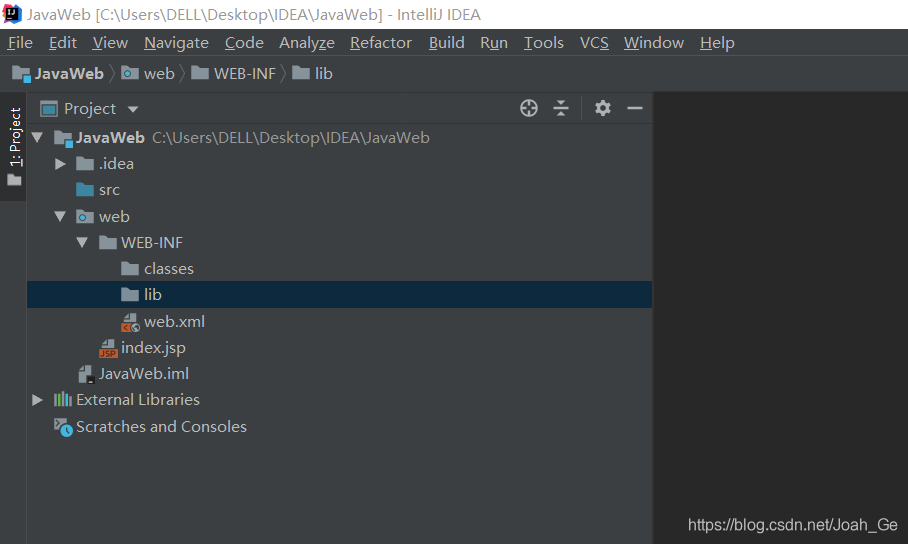This screenshot has height=544, width=908.
Task: Collapse the WEB-INF folder arrow
Action: (82, 243)
